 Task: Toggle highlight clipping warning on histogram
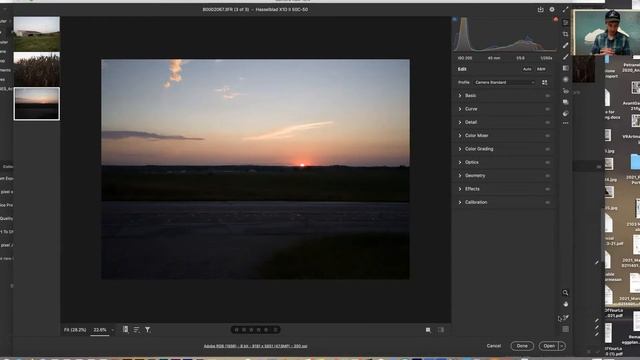(x=556, y=19)
